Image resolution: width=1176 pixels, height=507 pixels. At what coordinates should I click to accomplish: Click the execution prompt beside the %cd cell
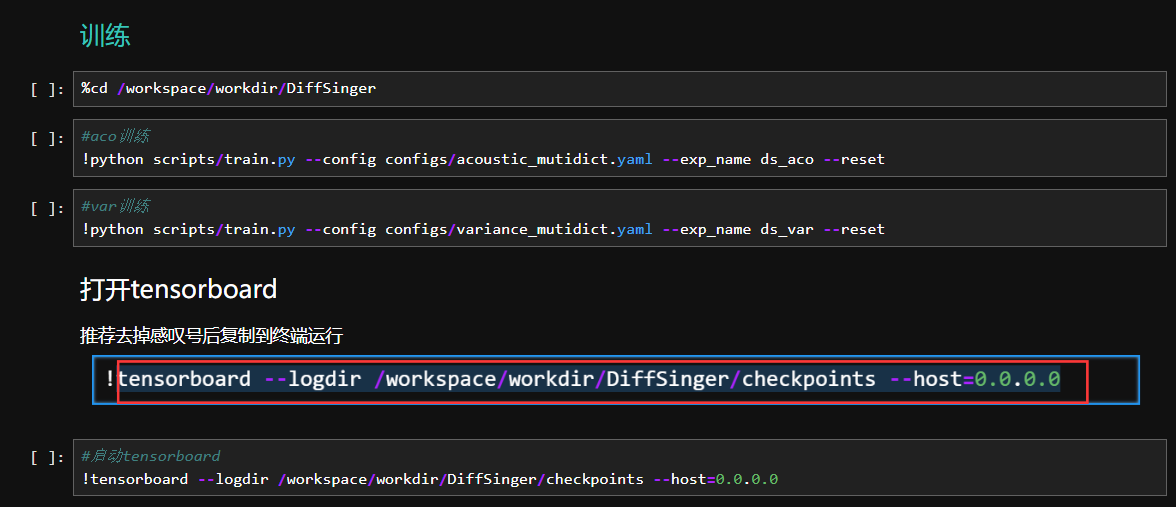click(x=47, y=90)
